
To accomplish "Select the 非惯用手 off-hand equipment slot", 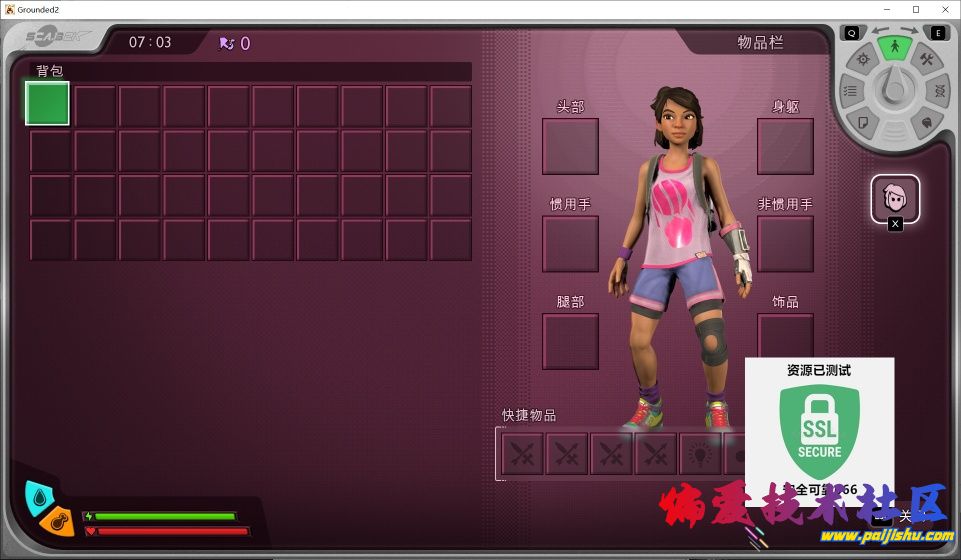I will [x=785, y=244].
